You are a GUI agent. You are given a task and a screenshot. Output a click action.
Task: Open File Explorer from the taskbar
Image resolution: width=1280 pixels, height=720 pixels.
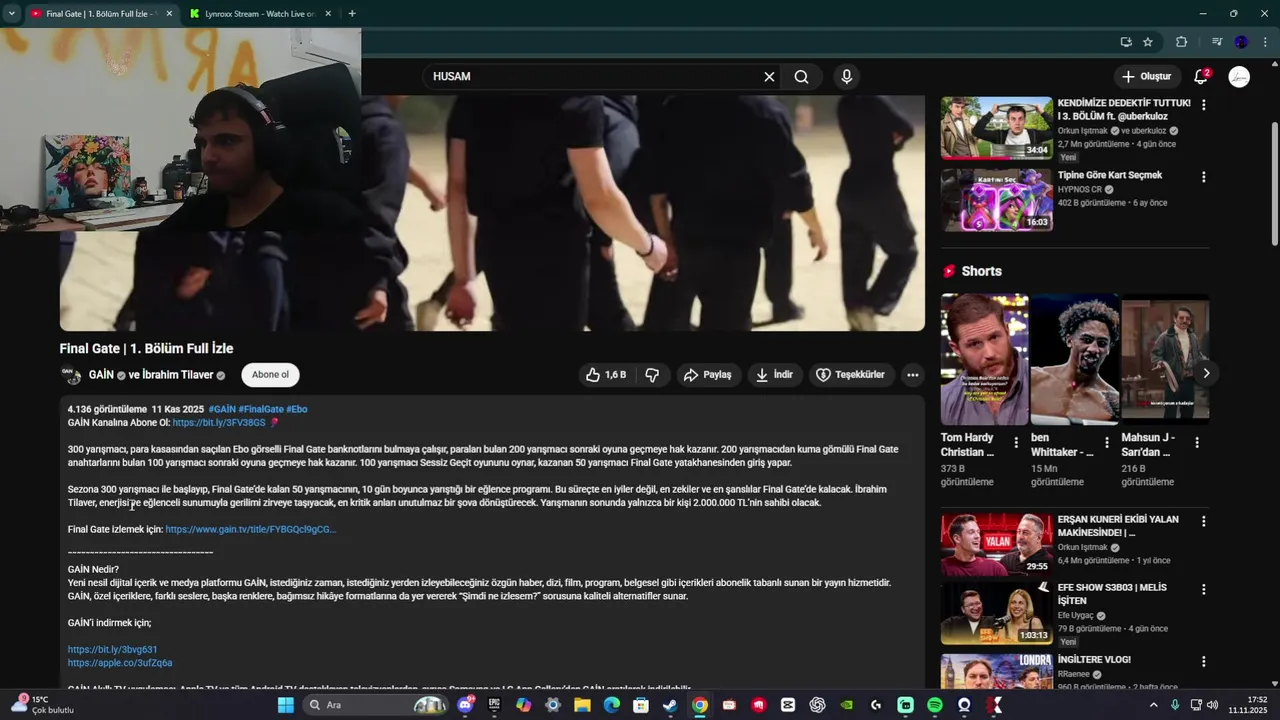(x=582, y=705)
